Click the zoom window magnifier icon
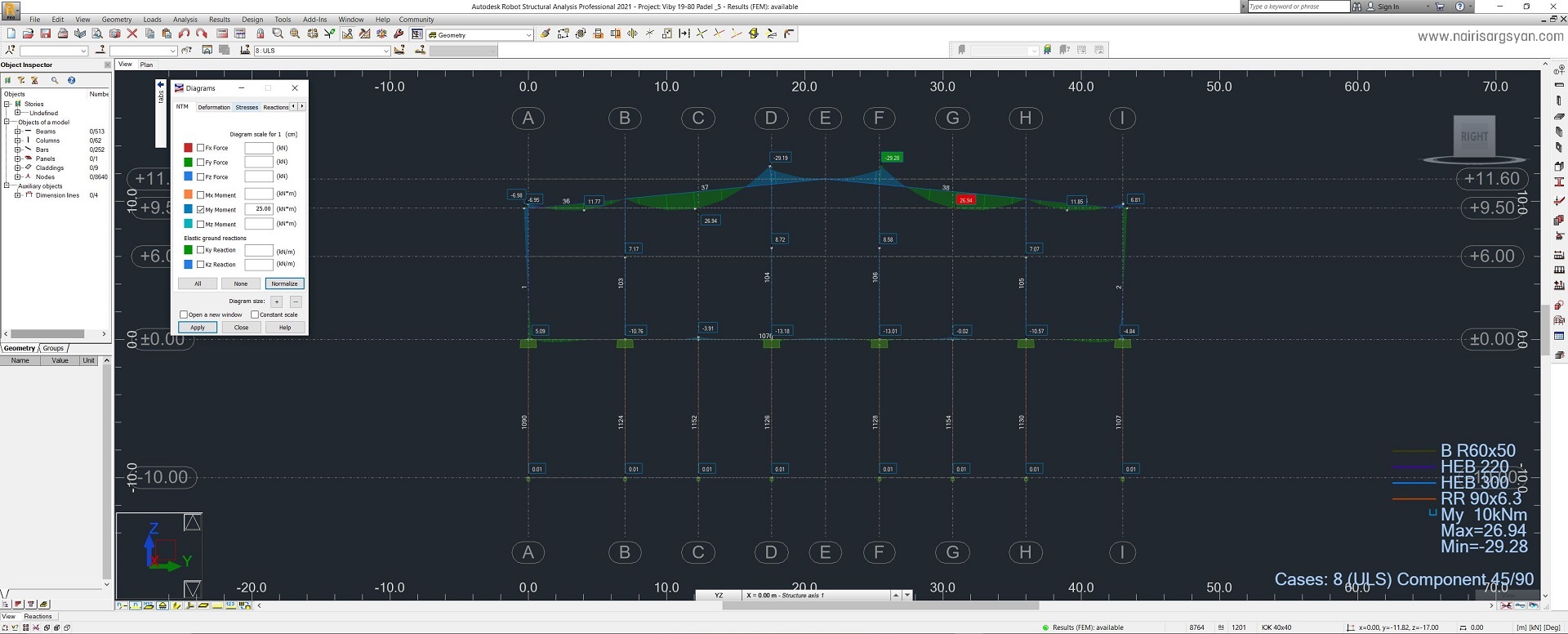 pos(277,34)
